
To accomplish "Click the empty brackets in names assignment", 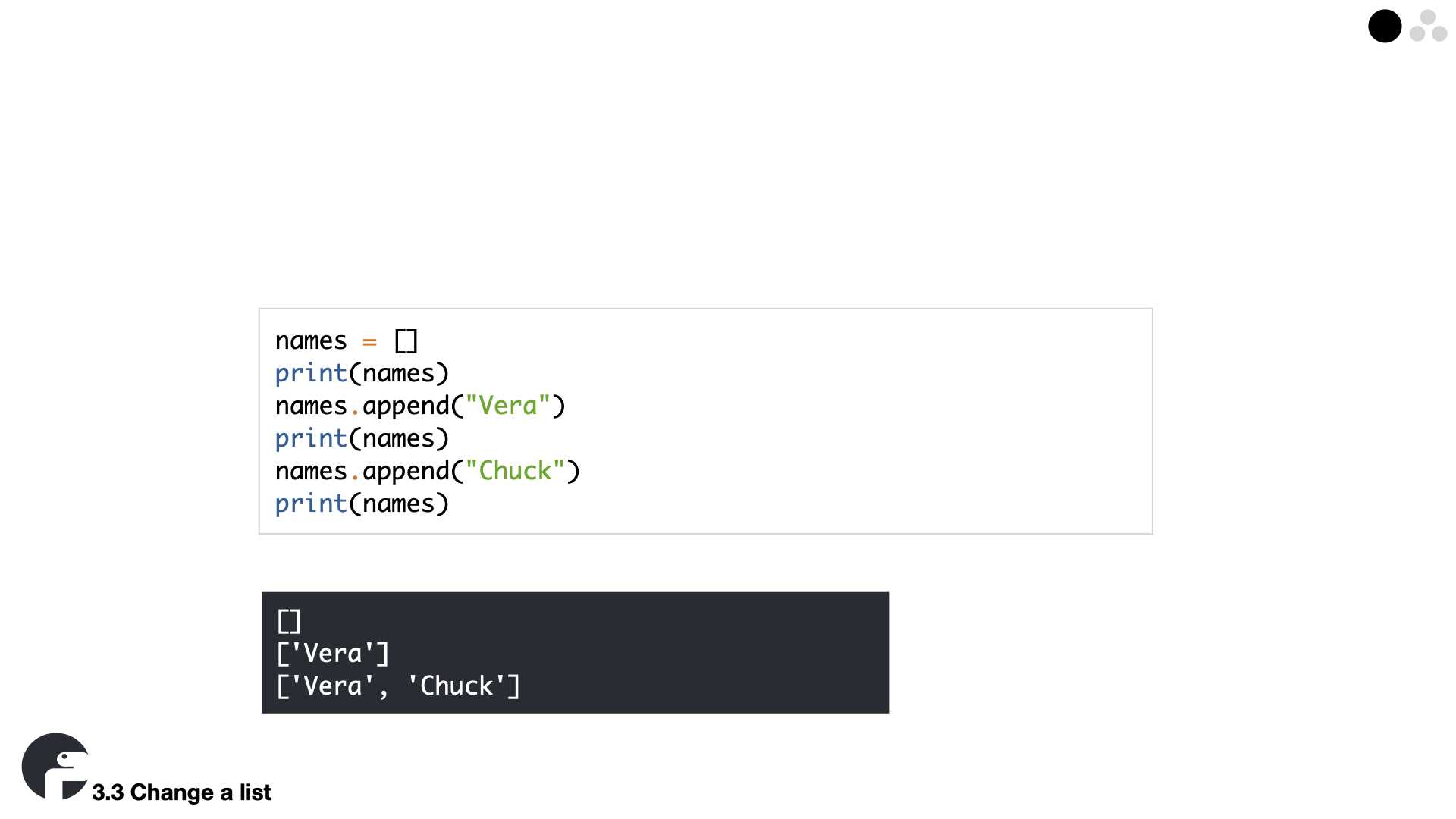I will 406,341.
